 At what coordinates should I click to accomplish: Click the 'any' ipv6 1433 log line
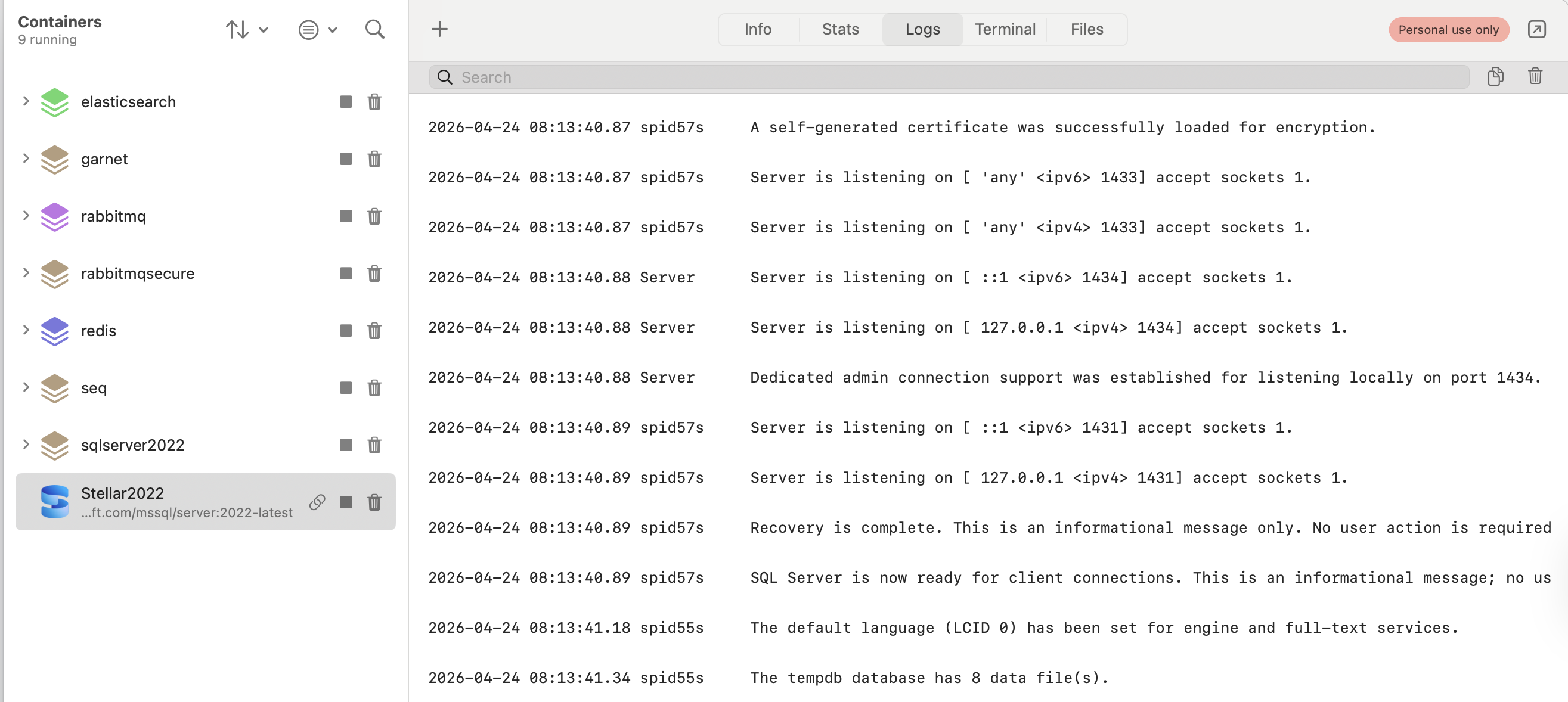tap(869, 177)
